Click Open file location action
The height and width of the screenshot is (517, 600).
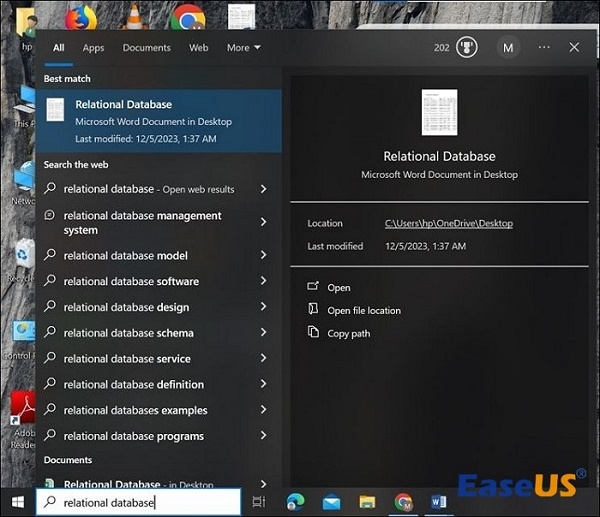pyautogui.click(x=364, y=310)
